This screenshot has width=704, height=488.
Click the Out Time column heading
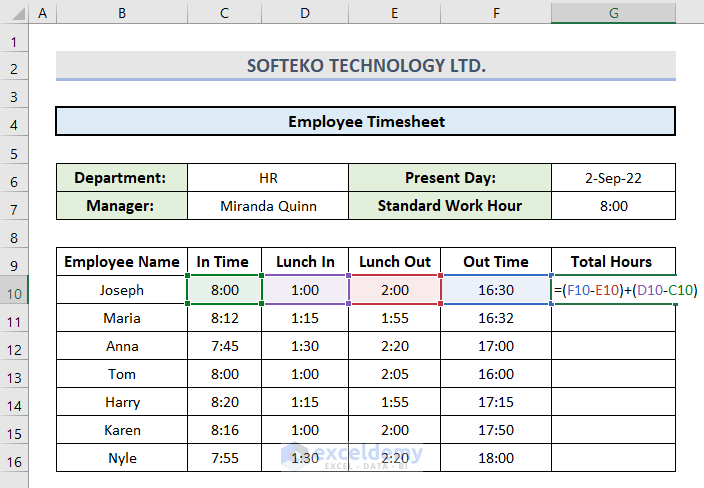click(x=496, y=261)
